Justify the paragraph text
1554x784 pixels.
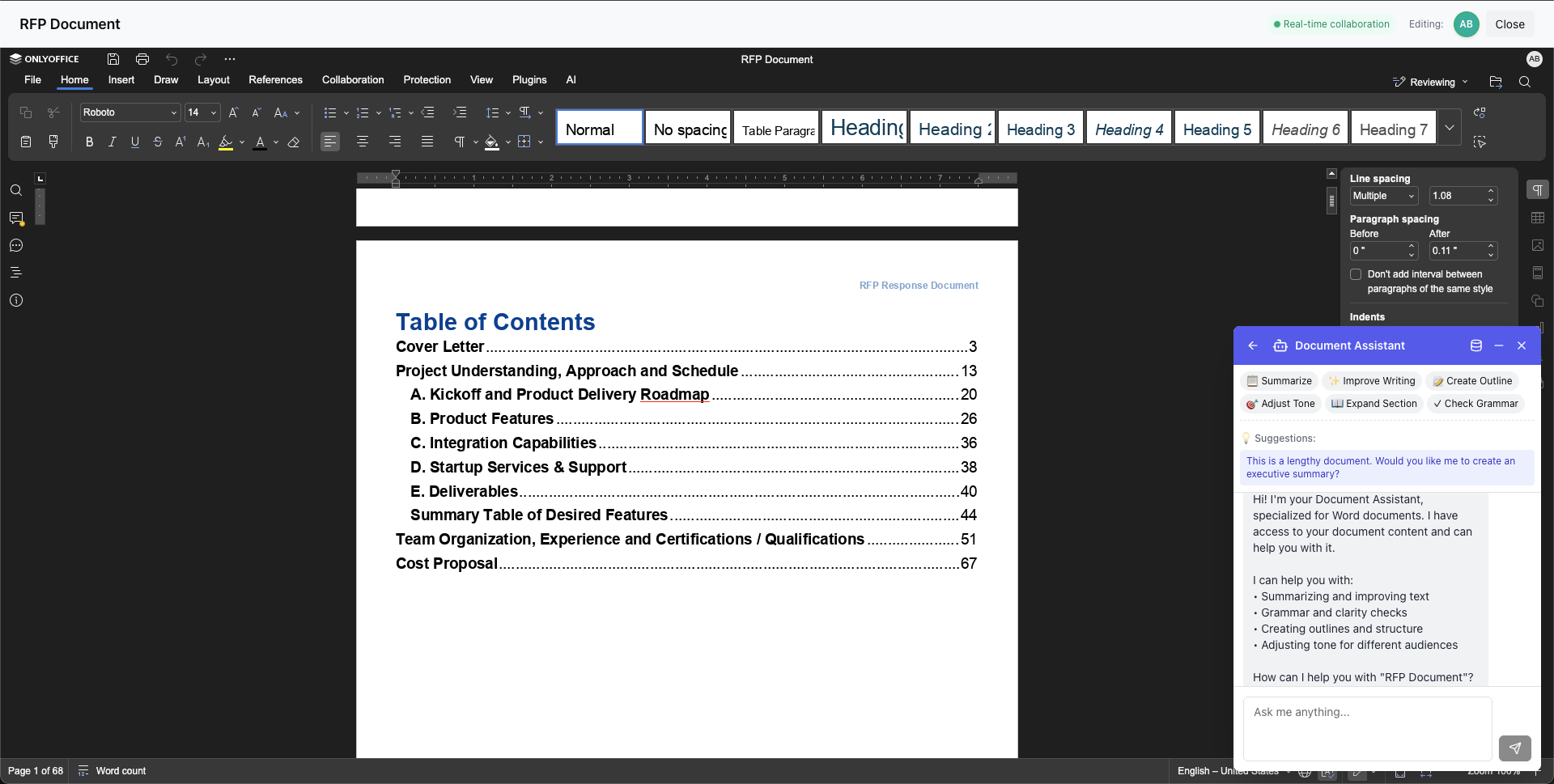coord(427,142)
